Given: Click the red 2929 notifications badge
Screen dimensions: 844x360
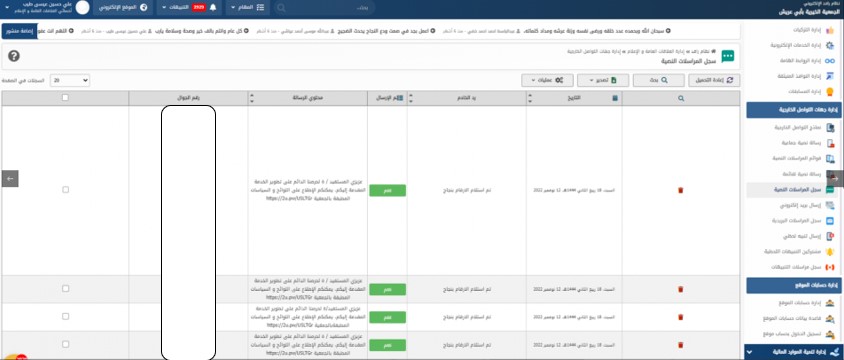Looking at the screenshot, I should click(199, 8).
